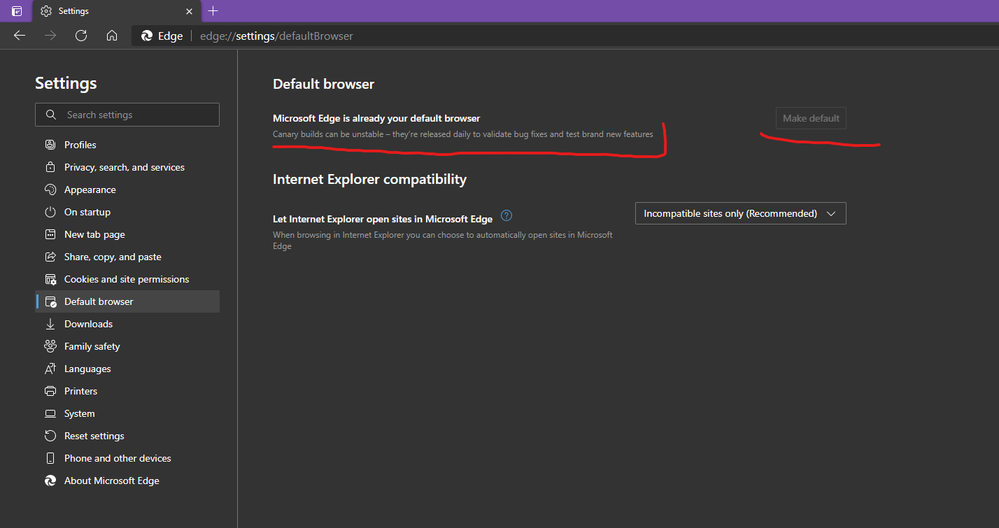Click the Appearance palette icon
Image resolution: width=999 pixels, height=528 pixels.
50,189
